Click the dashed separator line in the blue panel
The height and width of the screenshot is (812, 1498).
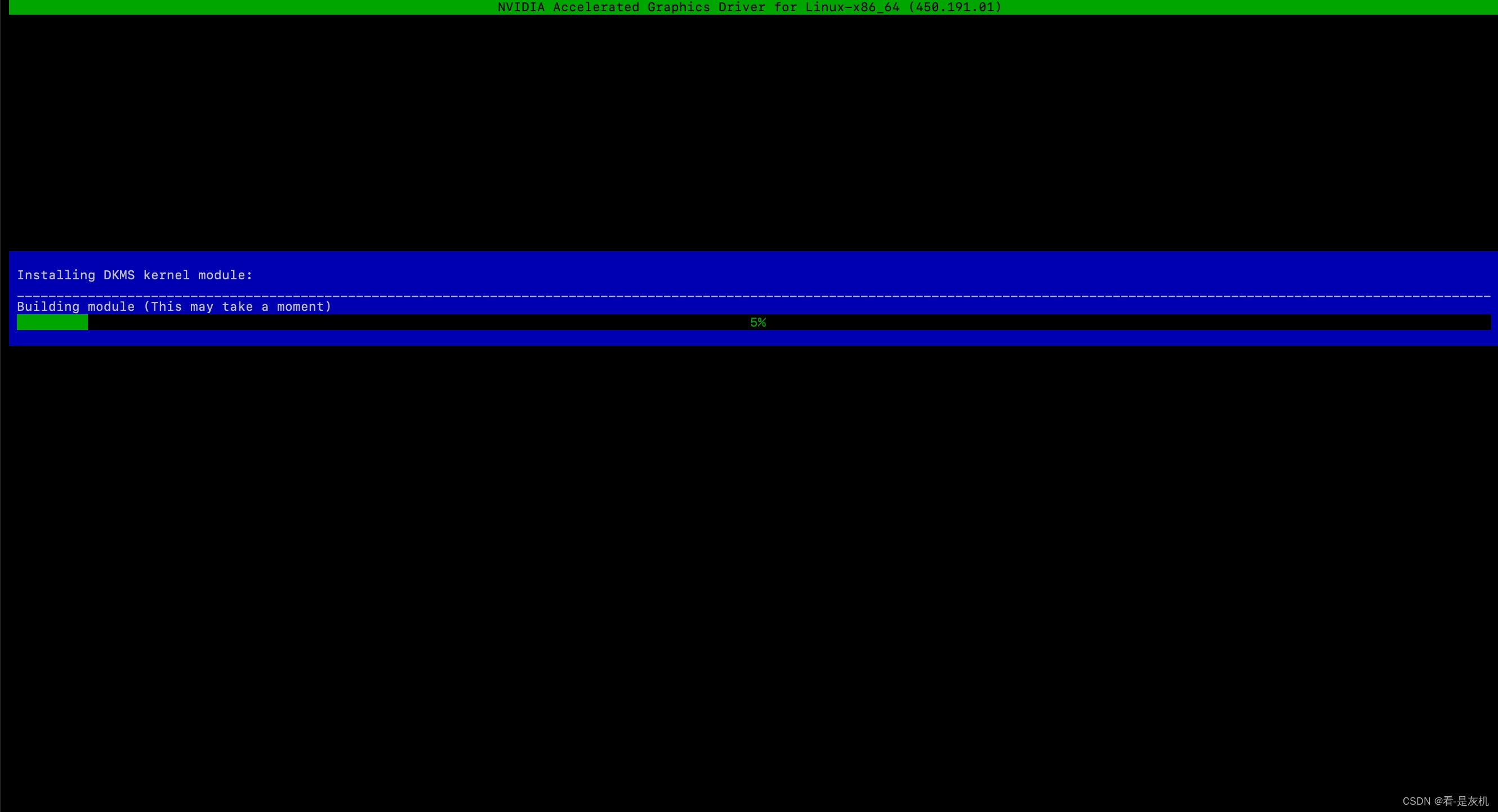[753, 296]
